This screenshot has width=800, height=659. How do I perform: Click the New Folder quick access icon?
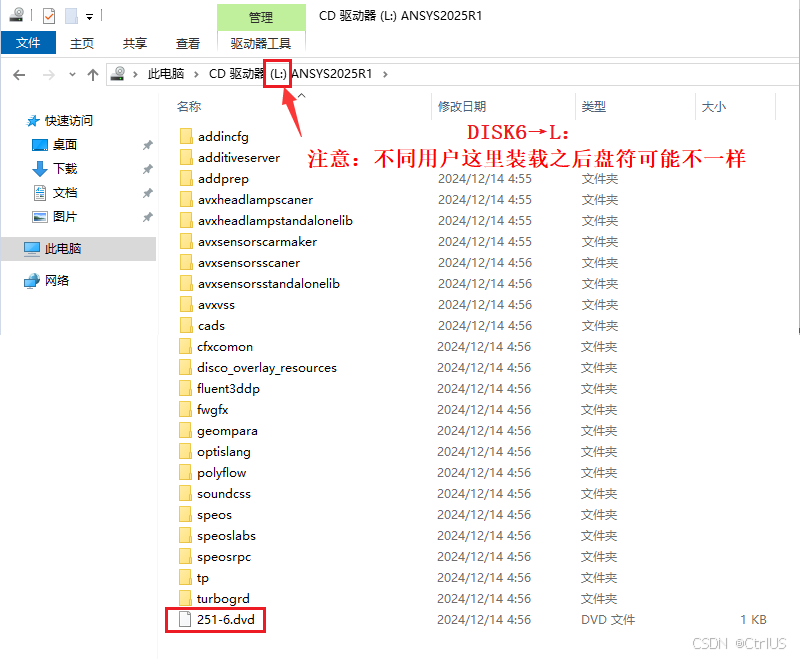click(x=71, y=16)
